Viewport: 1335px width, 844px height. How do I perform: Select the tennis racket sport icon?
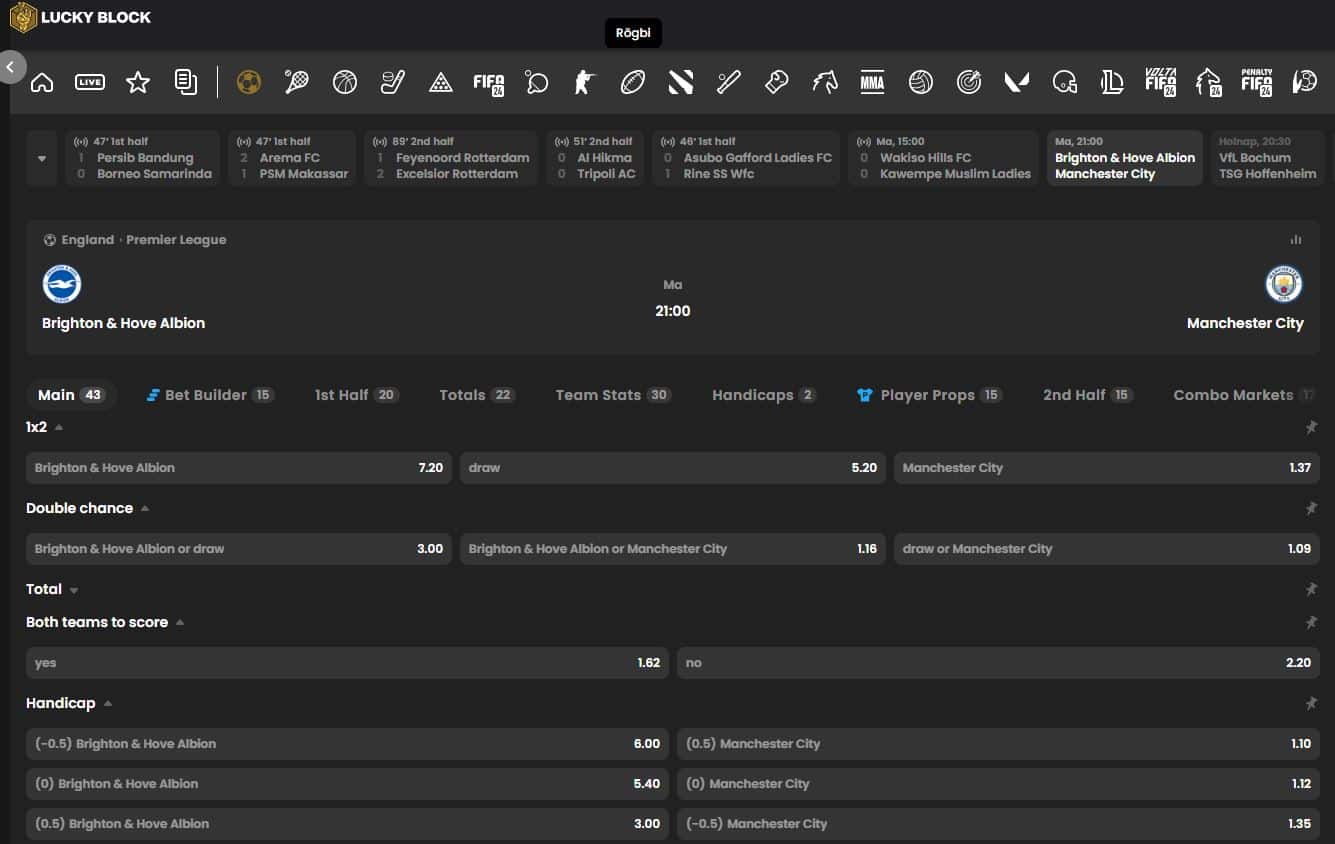[x=297, y=82]
